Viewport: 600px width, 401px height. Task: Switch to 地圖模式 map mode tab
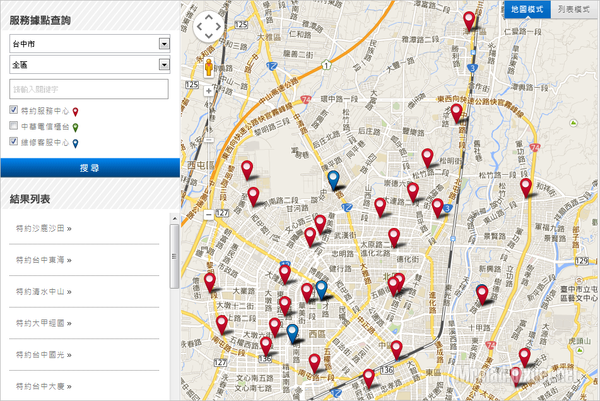(525, 8)
